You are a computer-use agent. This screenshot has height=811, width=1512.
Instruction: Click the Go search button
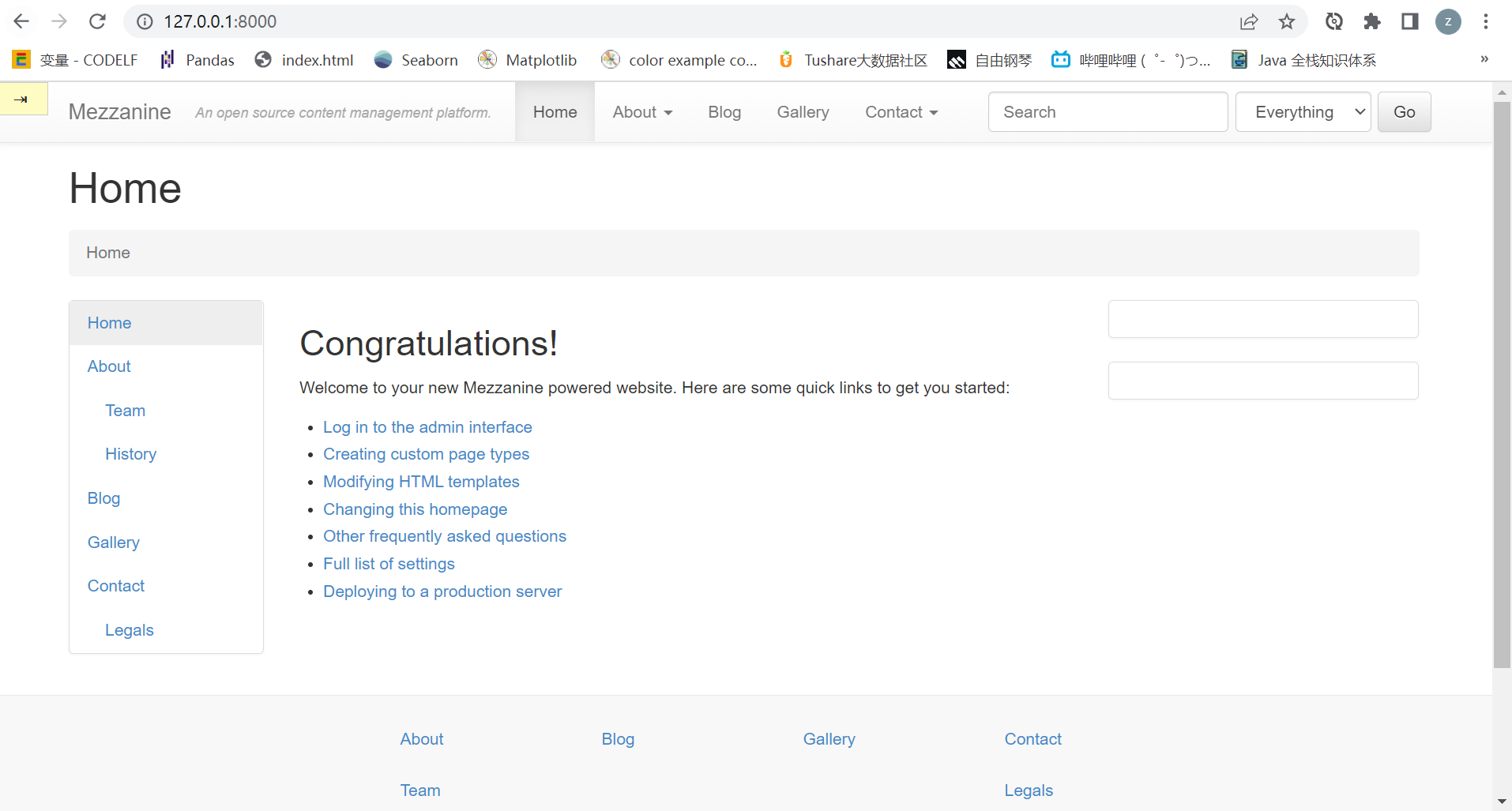(1404, 112)
